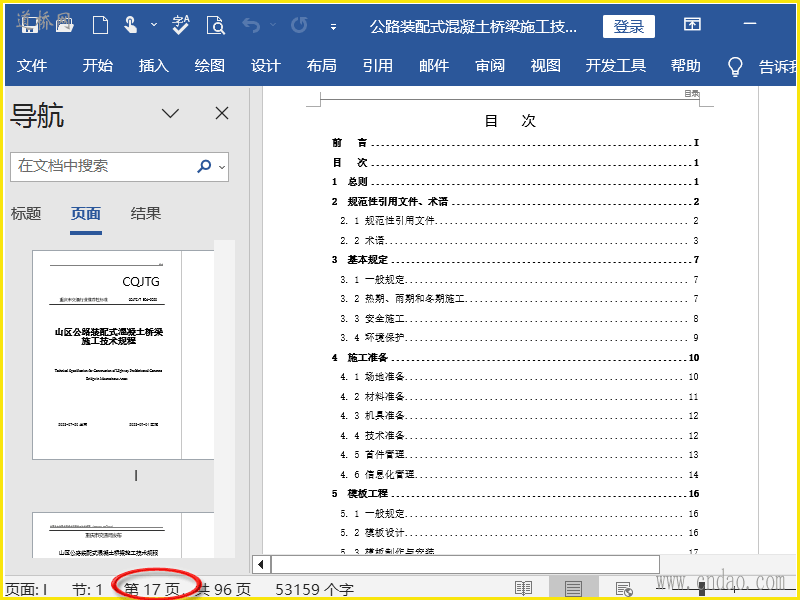Go to the 设计 ribbon tab
The image size is (800, 600).
coord(266,66)
